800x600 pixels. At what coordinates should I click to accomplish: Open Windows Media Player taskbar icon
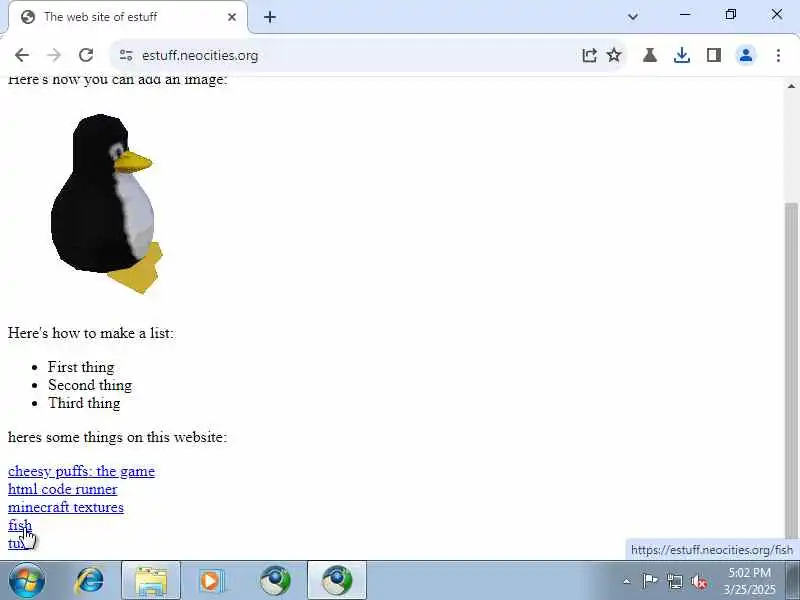(211, 581)
